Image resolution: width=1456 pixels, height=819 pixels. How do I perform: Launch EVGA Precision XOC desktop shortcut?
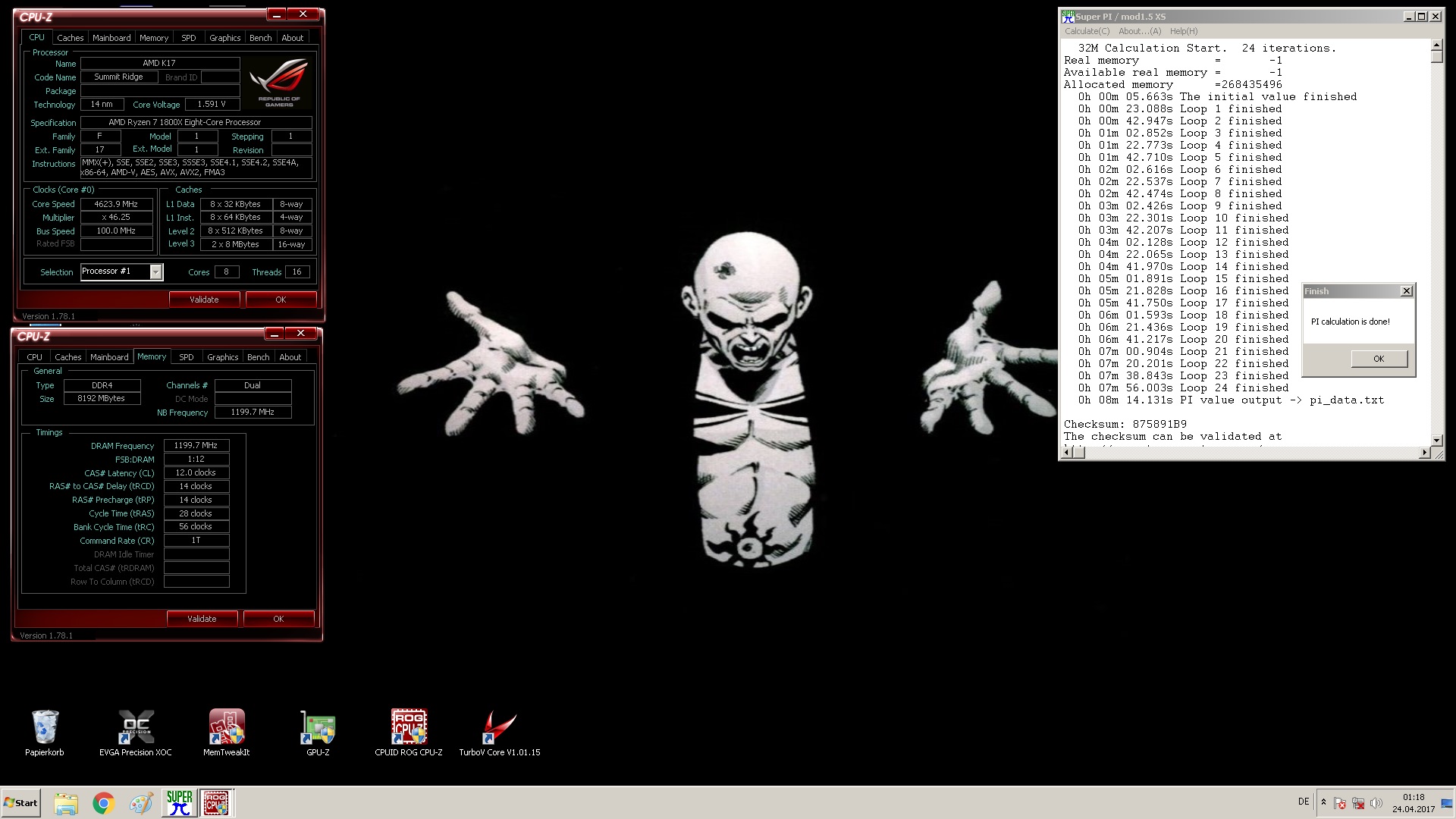[x=136, y=733]
